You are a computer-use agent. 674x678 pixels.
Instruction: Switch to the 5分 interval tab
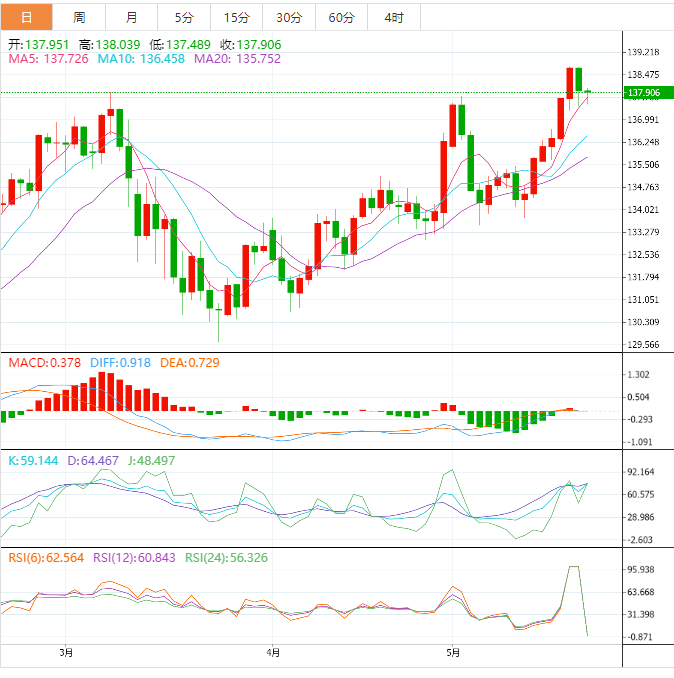[185, 17]
